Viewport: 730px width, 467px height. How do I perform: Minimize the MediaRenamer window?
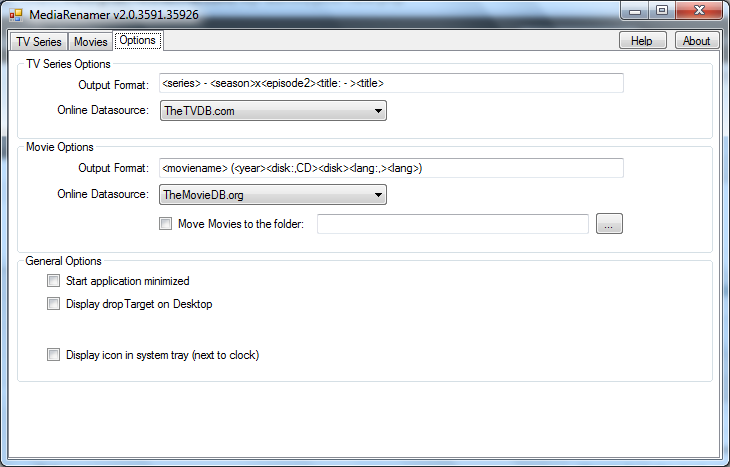point(636,11)
